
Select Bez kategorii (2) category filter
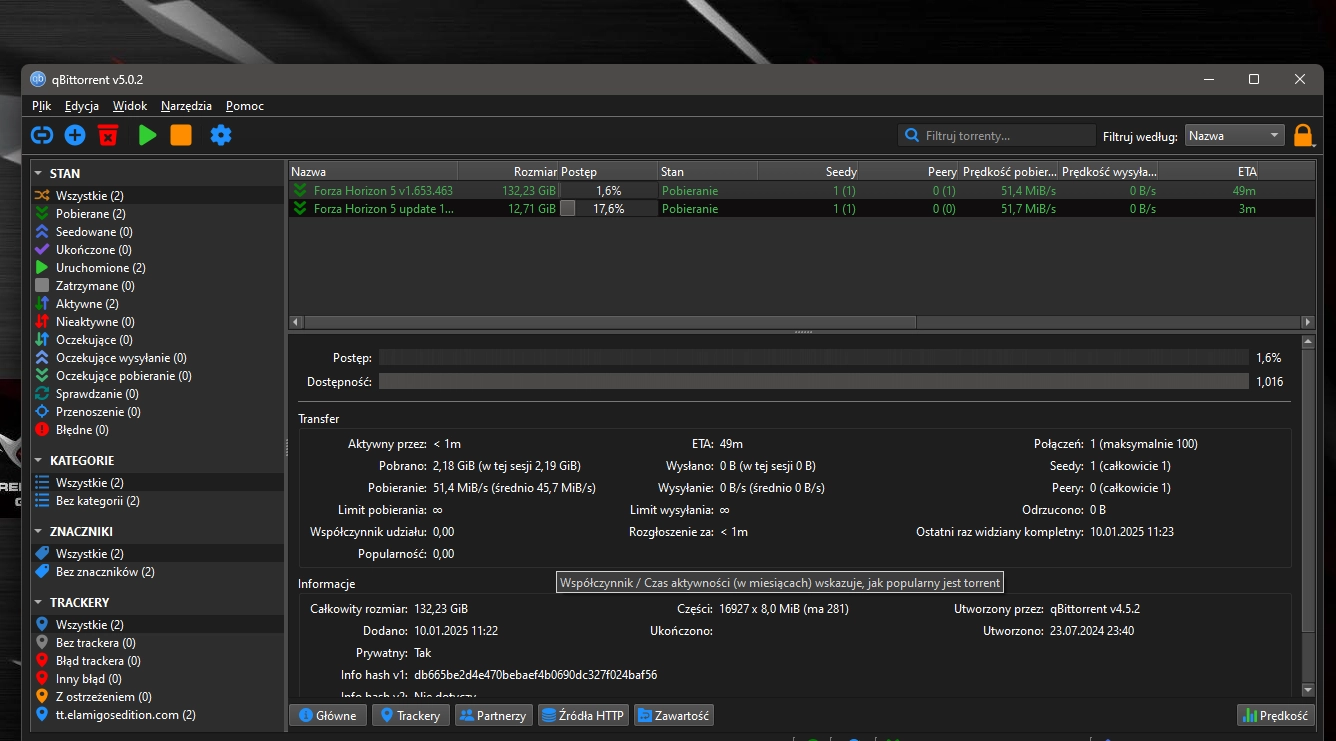point(158,501)
